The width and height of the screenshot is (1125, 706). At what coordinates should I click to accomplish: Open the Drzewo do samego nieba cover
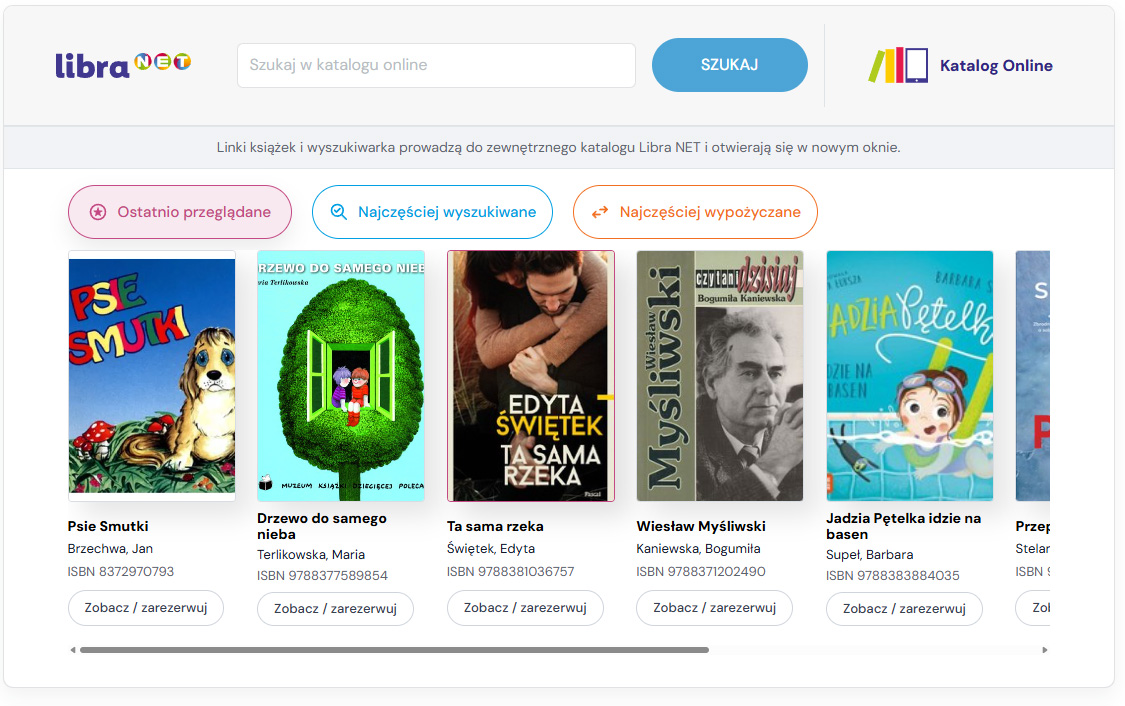point(341,375)
